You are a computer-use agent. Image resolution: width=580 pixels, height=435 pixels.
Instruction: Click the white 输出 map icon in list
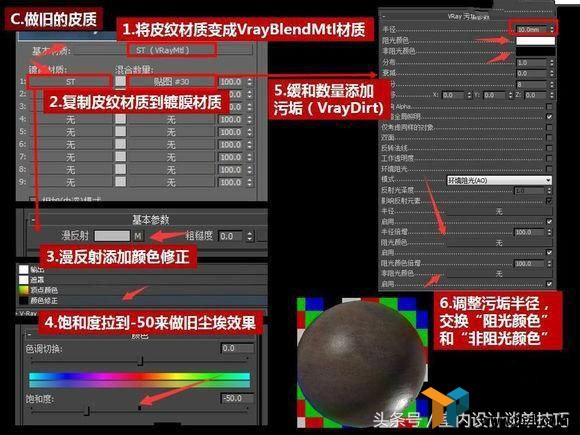pyautogui.click(x=24, y=269)
